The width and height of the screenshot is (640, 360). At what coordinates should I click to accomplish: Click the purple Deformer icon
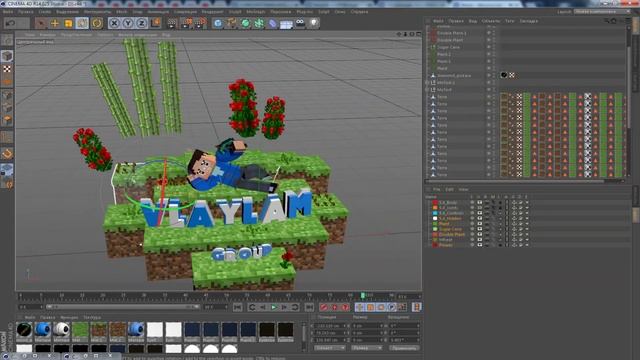(272, 23)
